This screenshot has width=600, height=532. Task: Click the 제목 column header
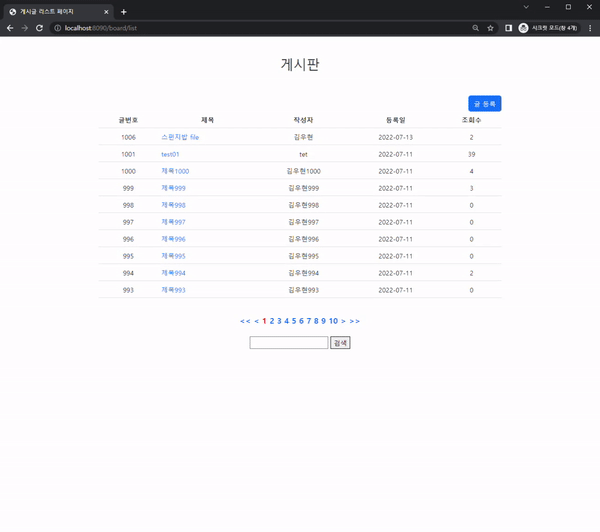(x=207, y=120)
